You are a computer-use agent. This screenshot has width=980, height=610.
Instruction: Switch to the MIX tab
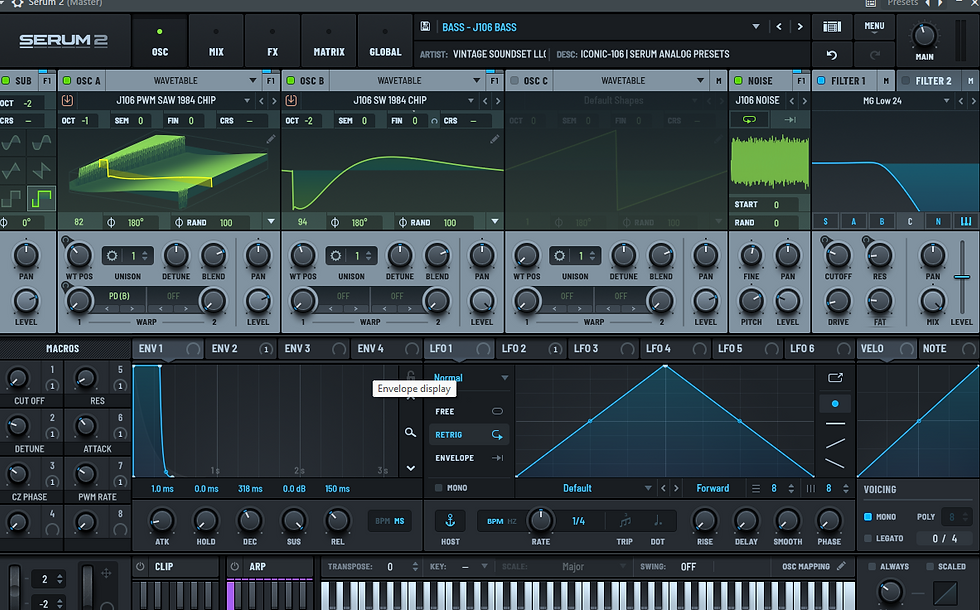coord(216,41)
